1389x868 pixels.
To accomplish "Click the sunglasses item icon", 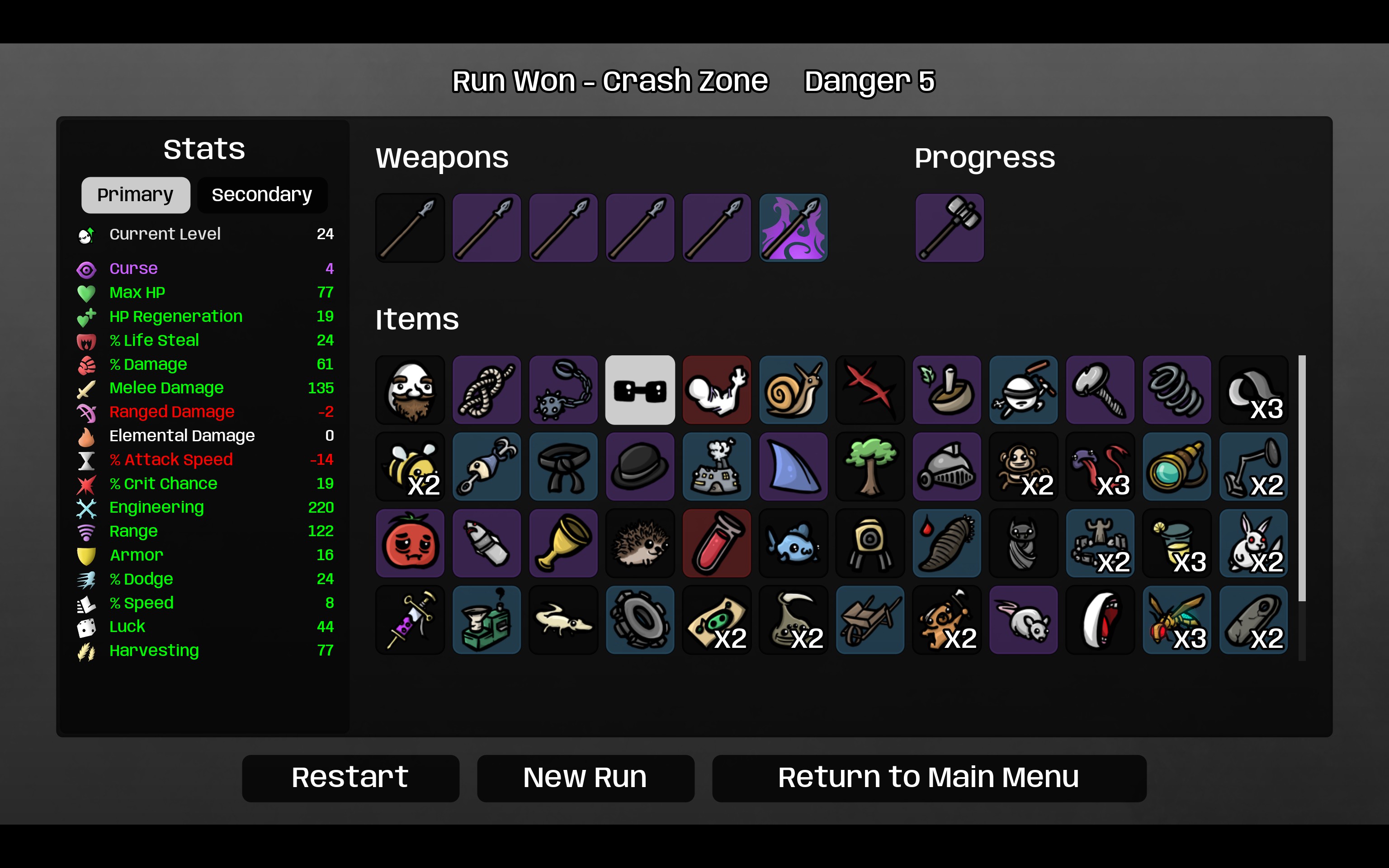I will tap(640, 390).
